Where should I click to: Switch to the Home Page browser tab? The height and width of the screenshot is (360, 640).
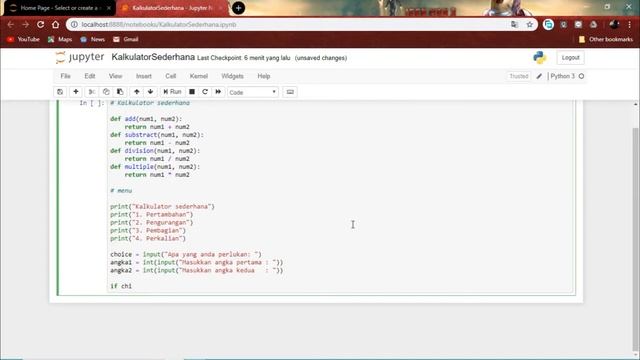click(x=59, y=8)
